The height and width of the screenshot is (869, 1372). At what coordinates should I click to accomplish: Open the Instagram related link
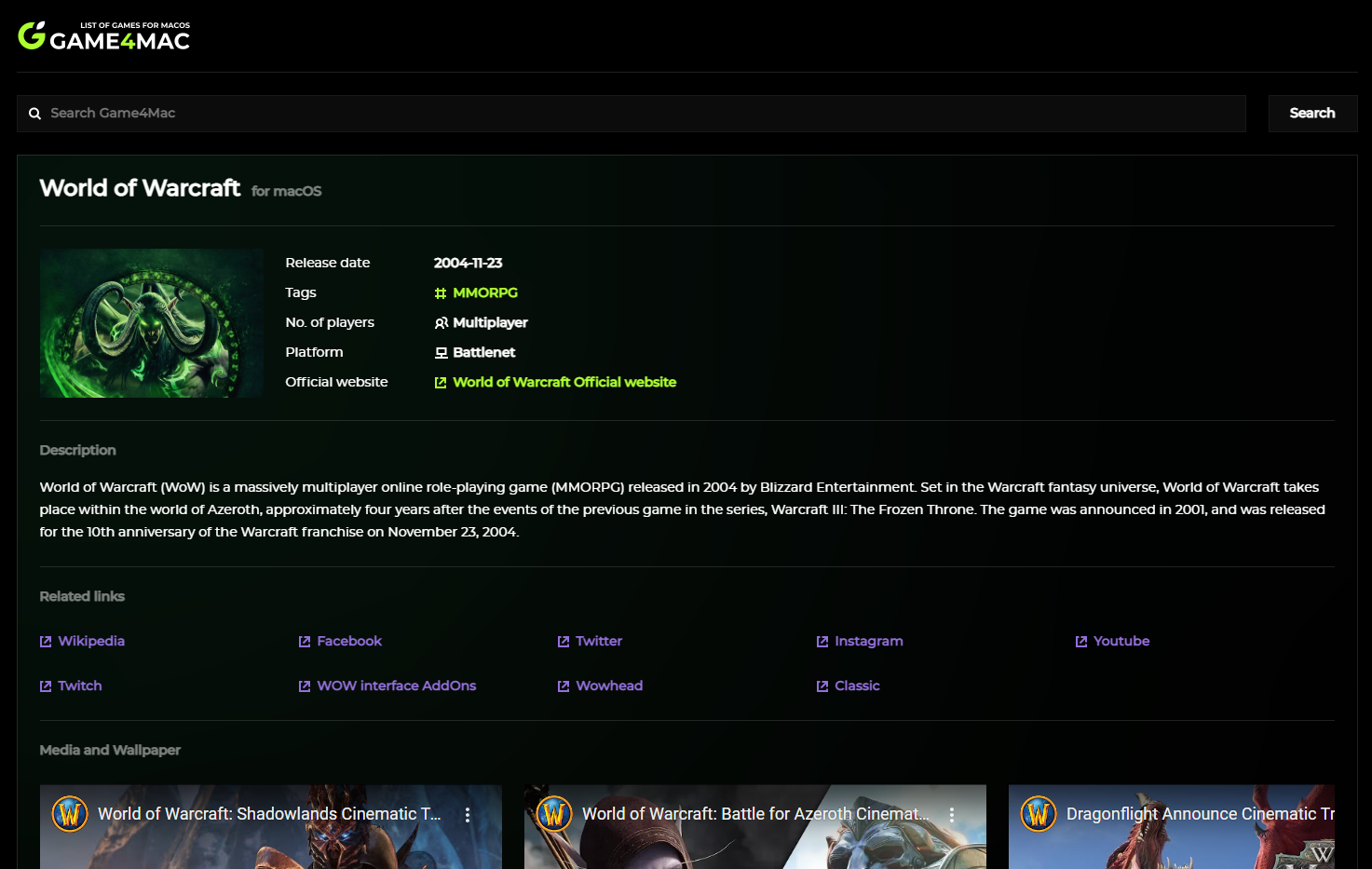click(x=869, y=641)
